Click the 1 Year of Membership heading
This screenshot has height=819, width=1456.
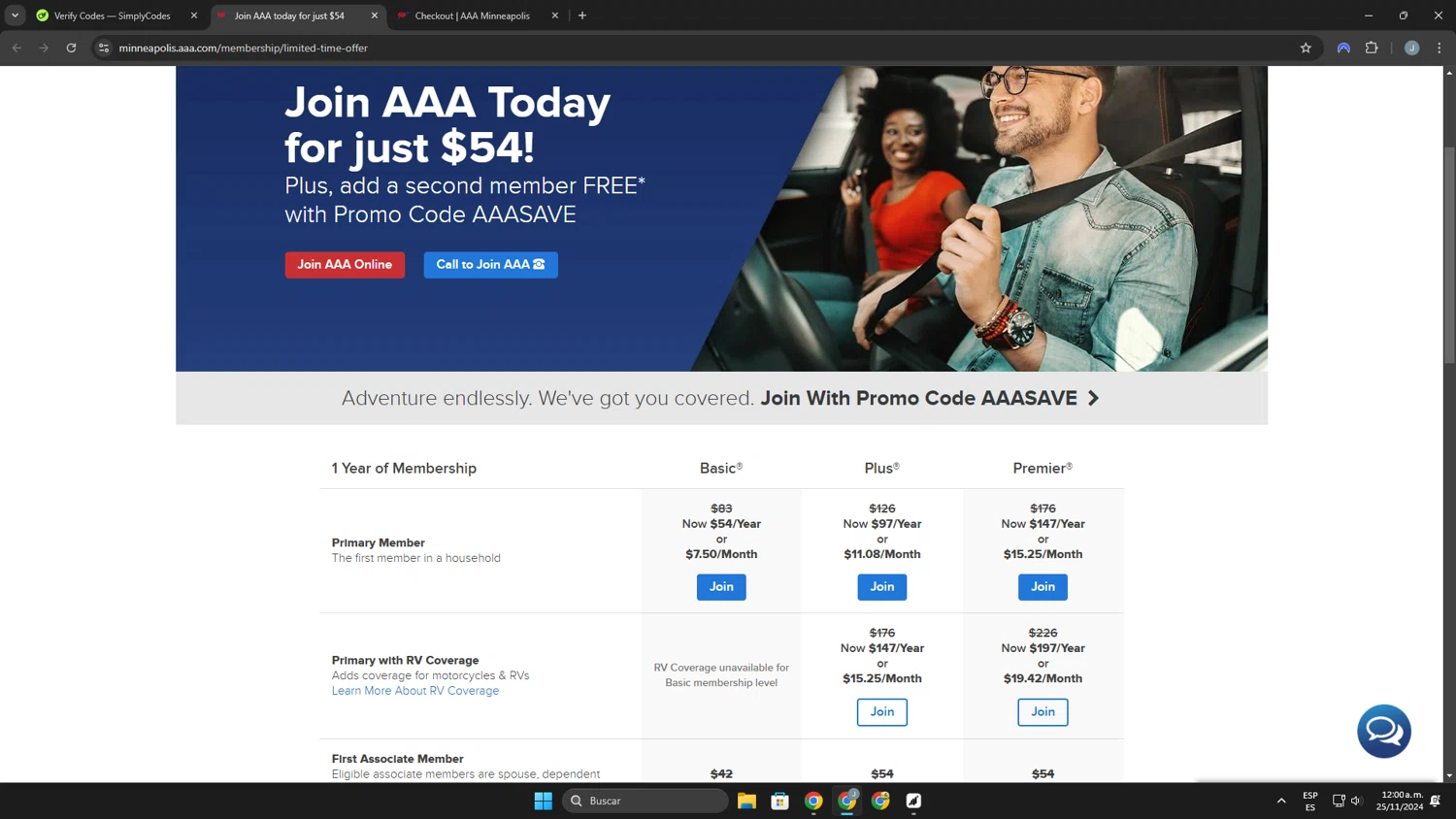point(404,468)
